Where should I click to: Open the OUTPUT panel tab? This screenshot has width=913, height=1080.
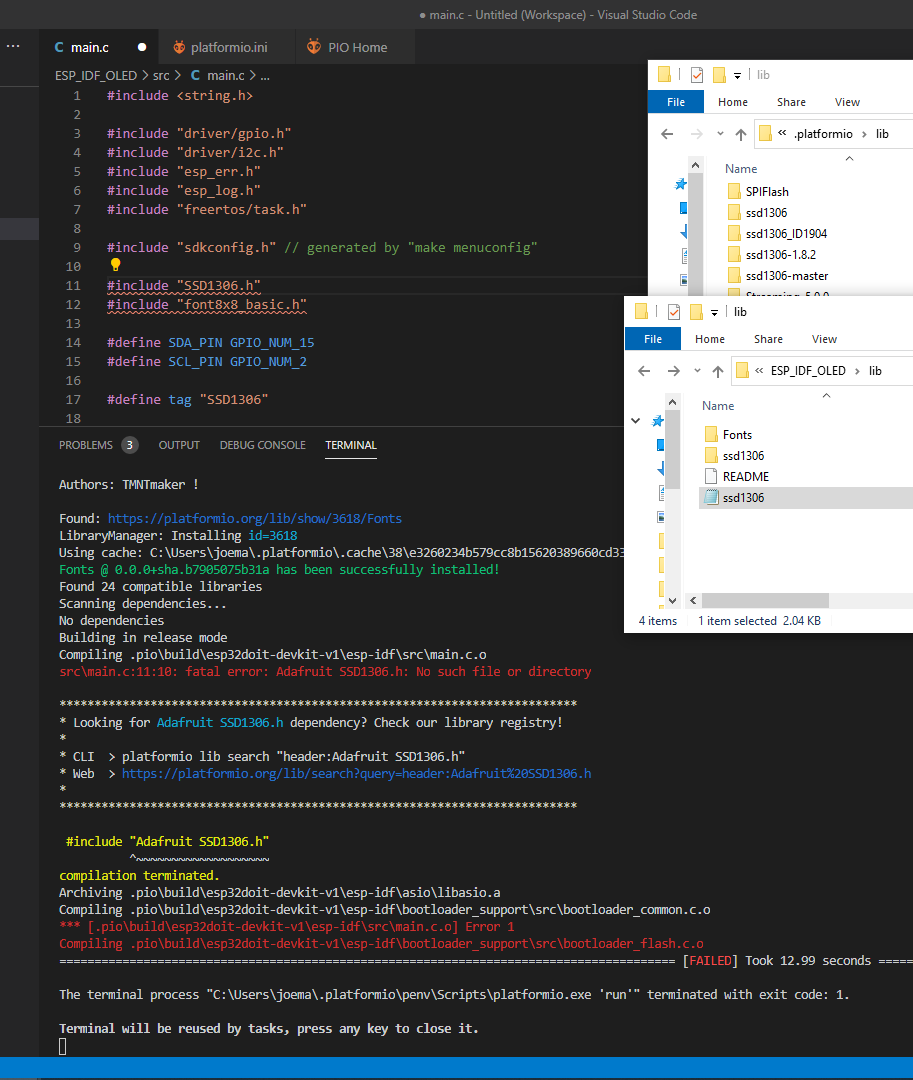(x=179, y=445)
